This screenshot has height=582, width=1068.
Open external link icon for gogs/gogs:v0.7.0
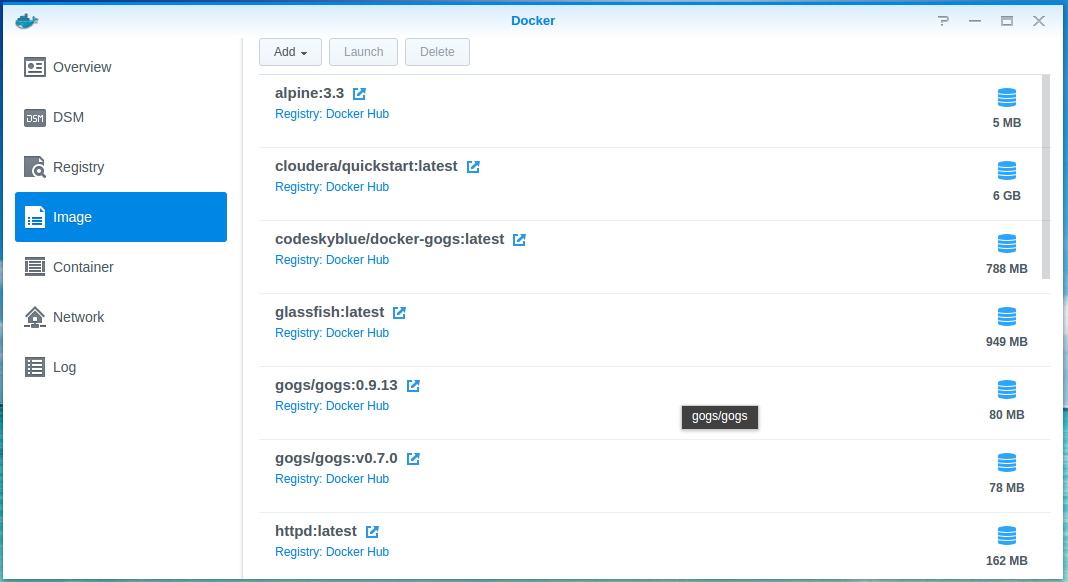coord(413,458)
